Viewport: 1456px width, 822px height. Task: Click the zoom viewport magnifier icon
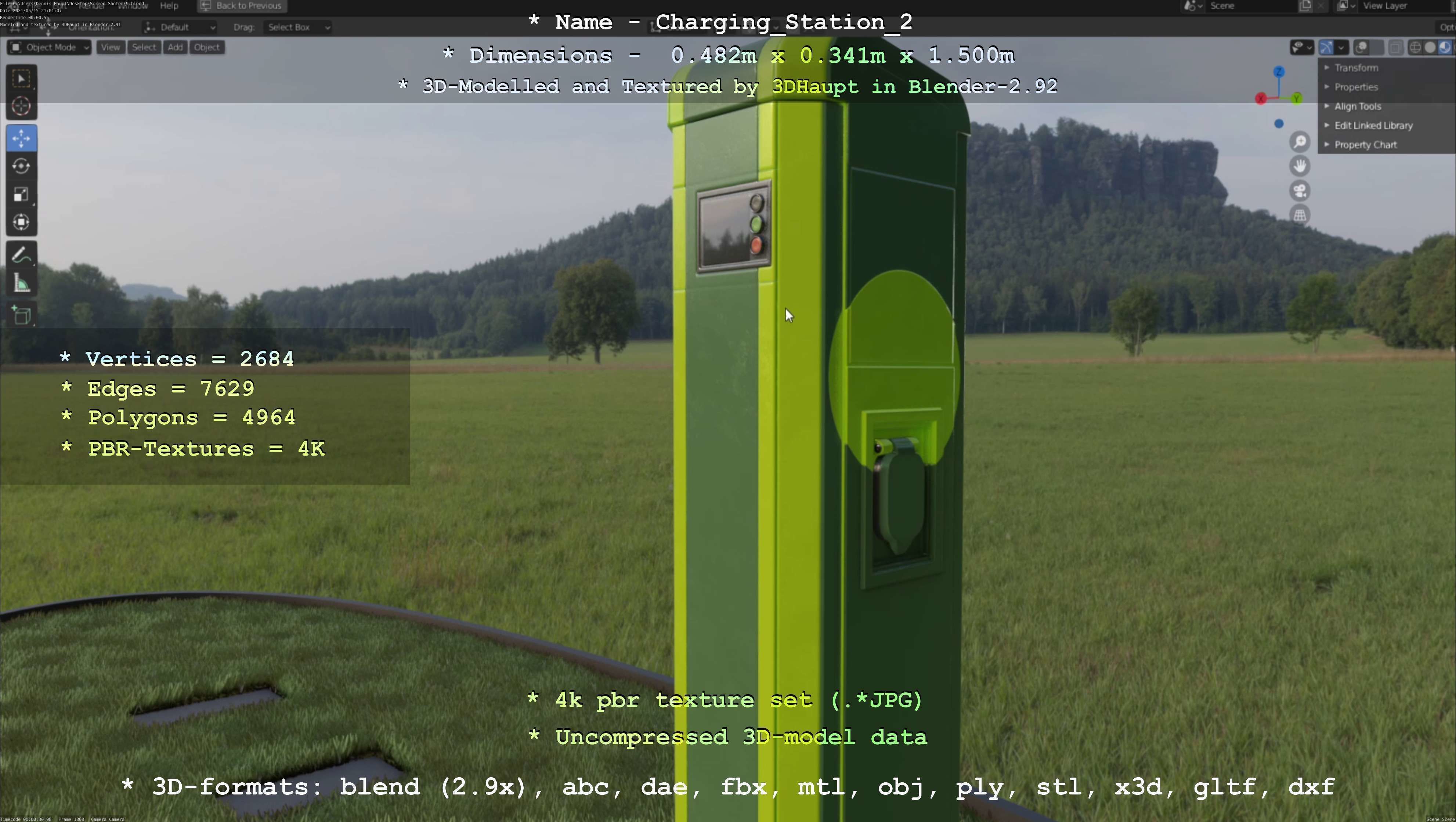point(1300,141)
